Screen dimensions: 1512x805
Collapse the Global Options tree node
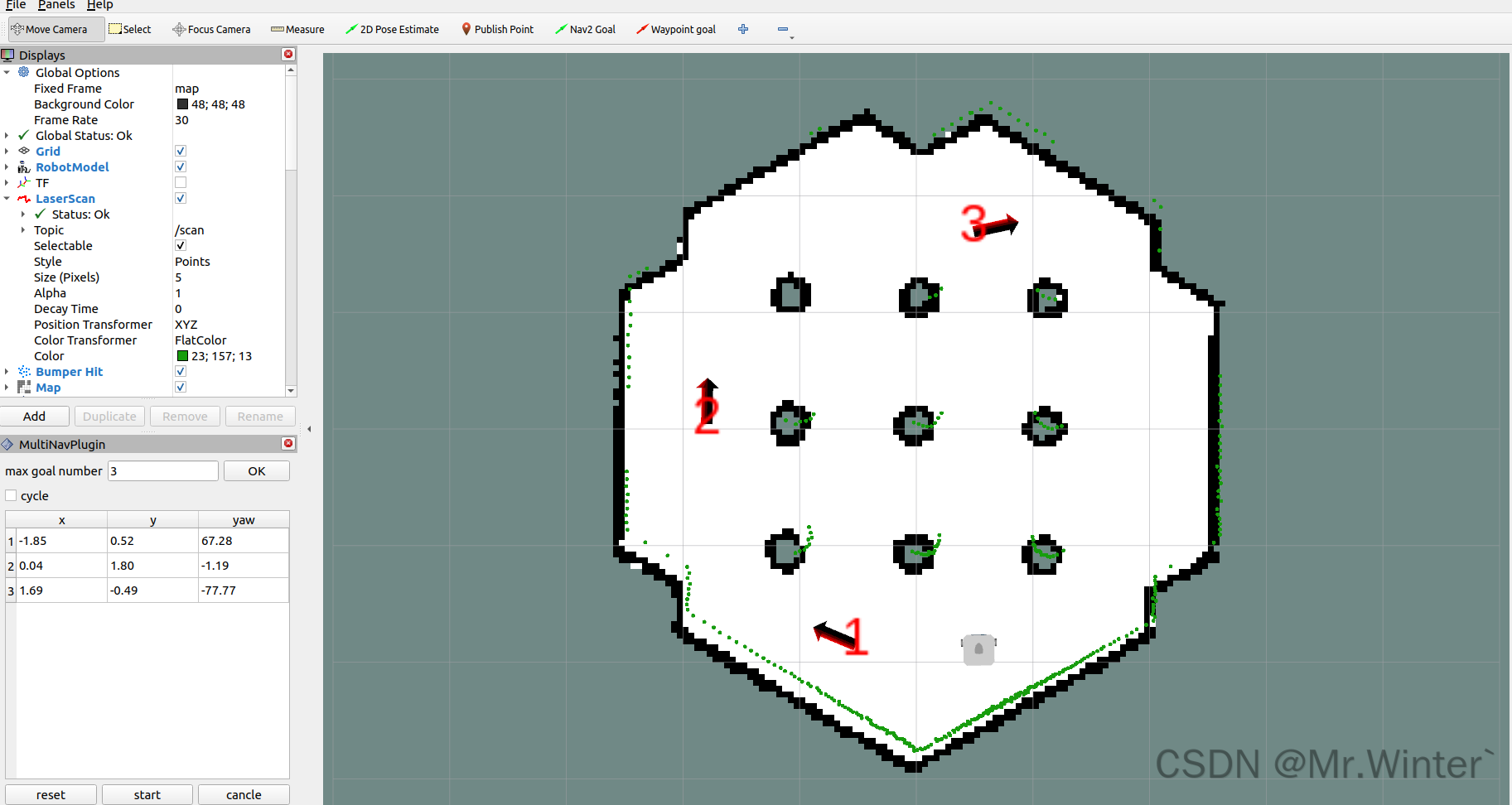7,72
